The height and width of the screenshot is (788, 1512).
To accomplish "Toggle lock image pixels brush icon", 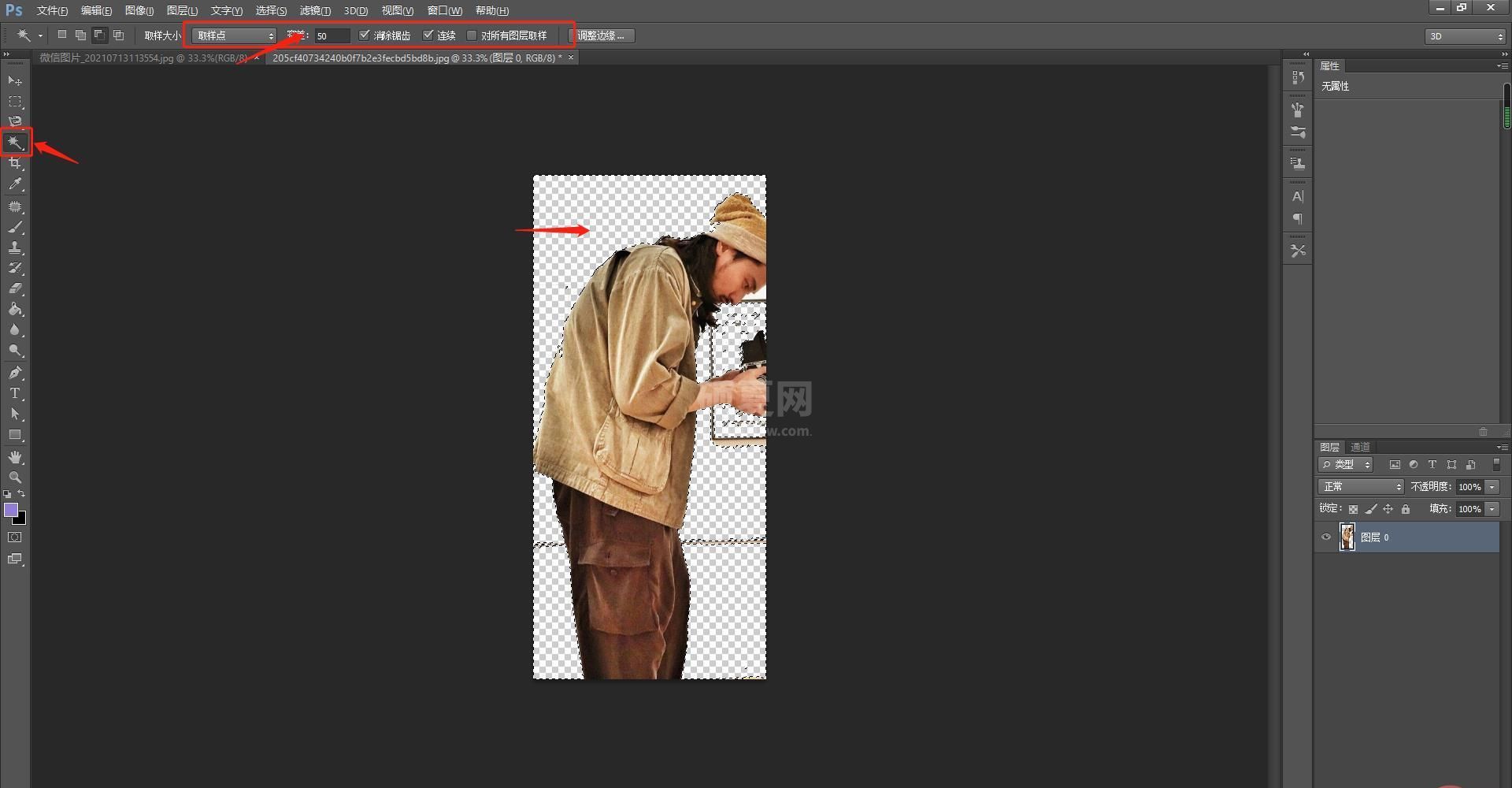I will click(1371, 509).
